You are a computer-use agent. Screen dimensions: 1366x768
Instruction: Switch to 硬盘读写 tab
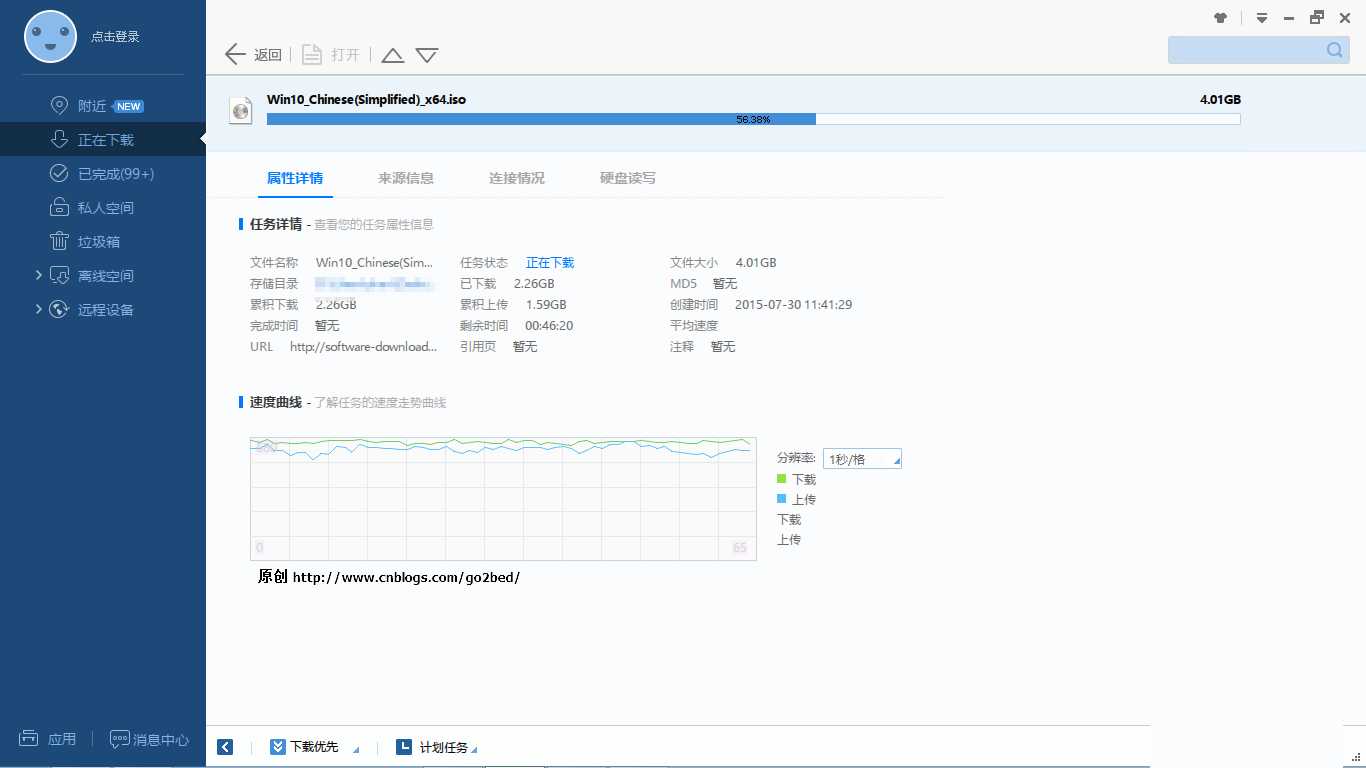(x=628, y=178)
